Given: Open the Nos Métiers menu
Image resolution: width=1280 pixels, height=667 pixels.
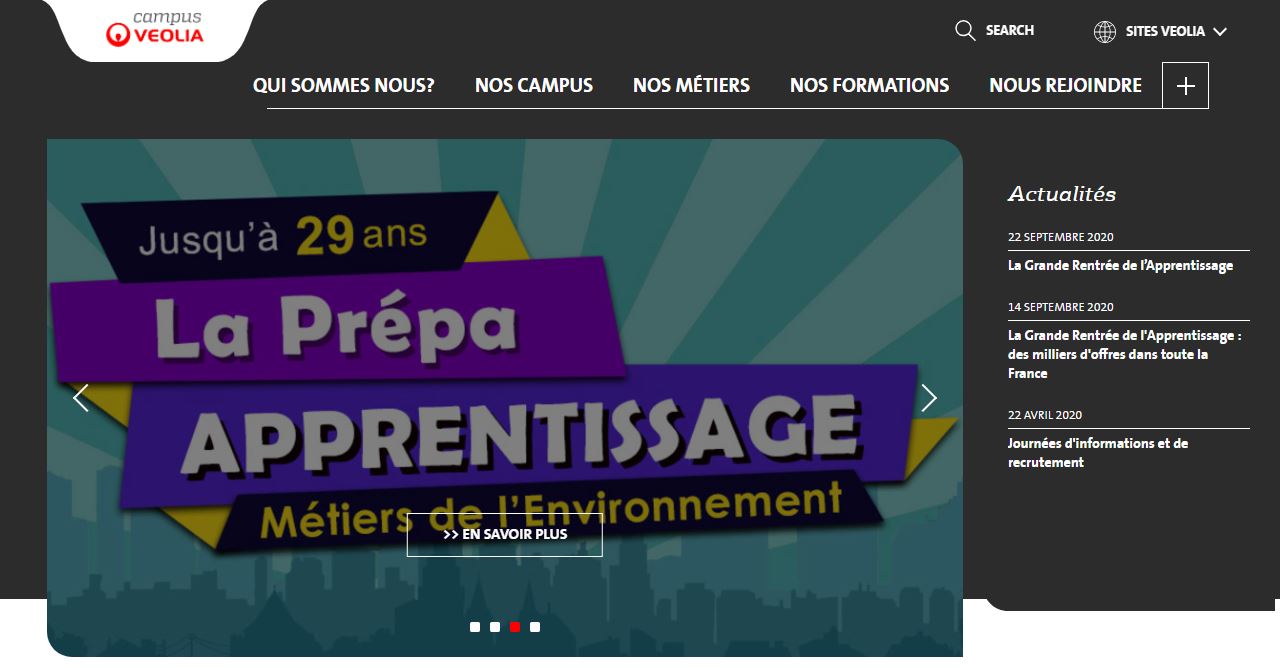Looking at the screenshot, I should 691,85.
